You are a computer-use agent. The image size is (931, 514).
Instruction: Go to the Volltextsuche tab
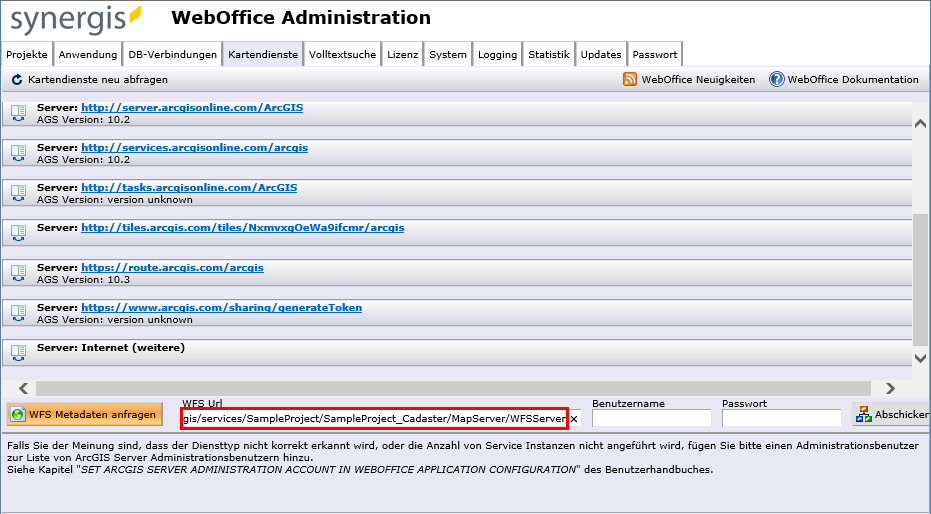pos(343,54)
